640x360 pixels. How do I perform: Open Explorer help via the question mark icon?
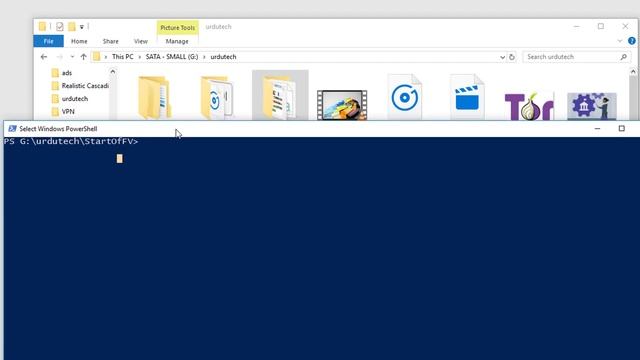tap(632, 41)
